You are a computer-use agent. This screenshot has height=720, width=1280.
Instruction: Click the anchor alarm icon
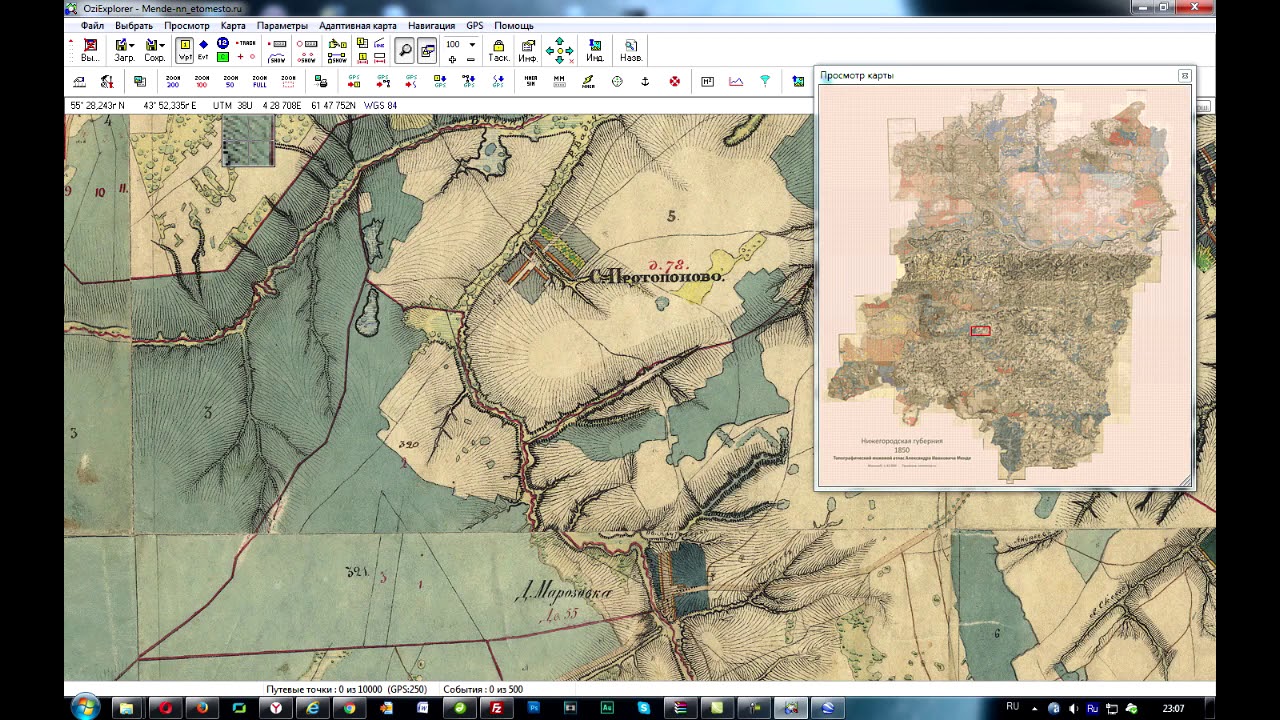coord(645,81)
